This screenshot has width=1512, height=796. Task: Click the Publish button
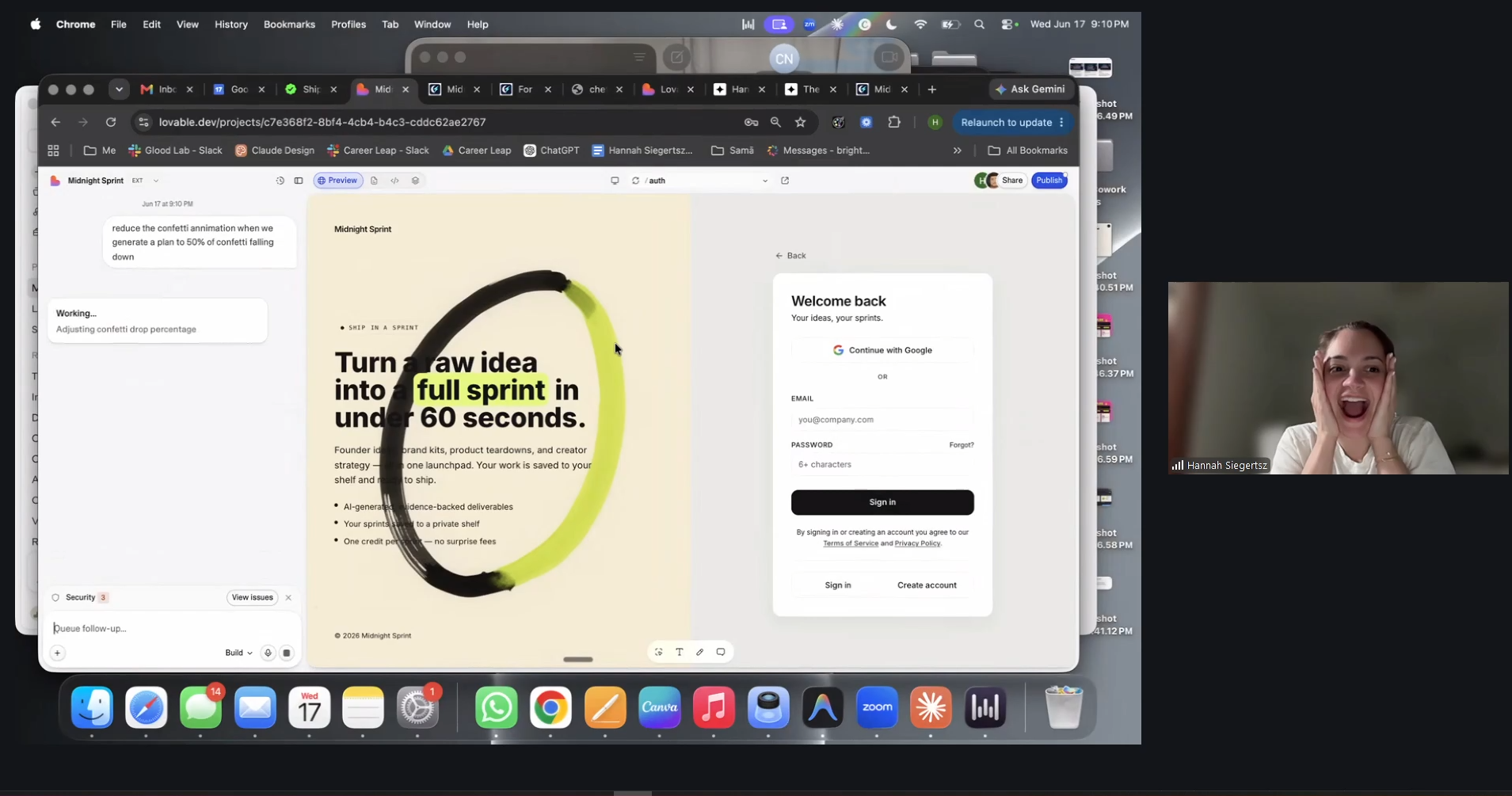pos(1049,181)
